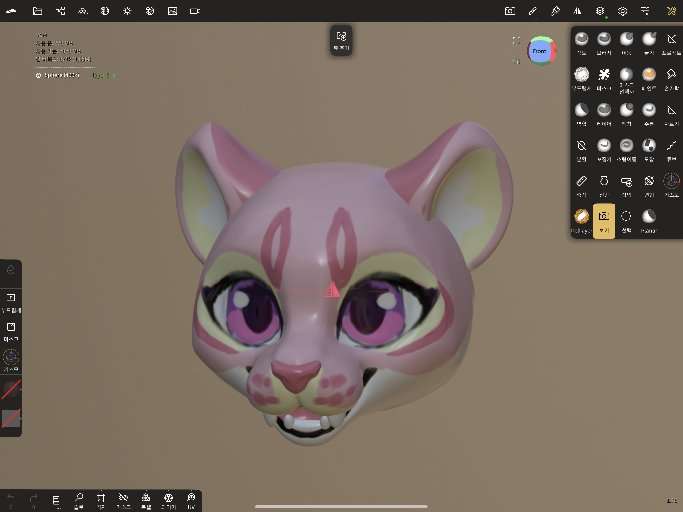Tap the expand icon left of view cube

pyautogui.click(x=516, y=41)
